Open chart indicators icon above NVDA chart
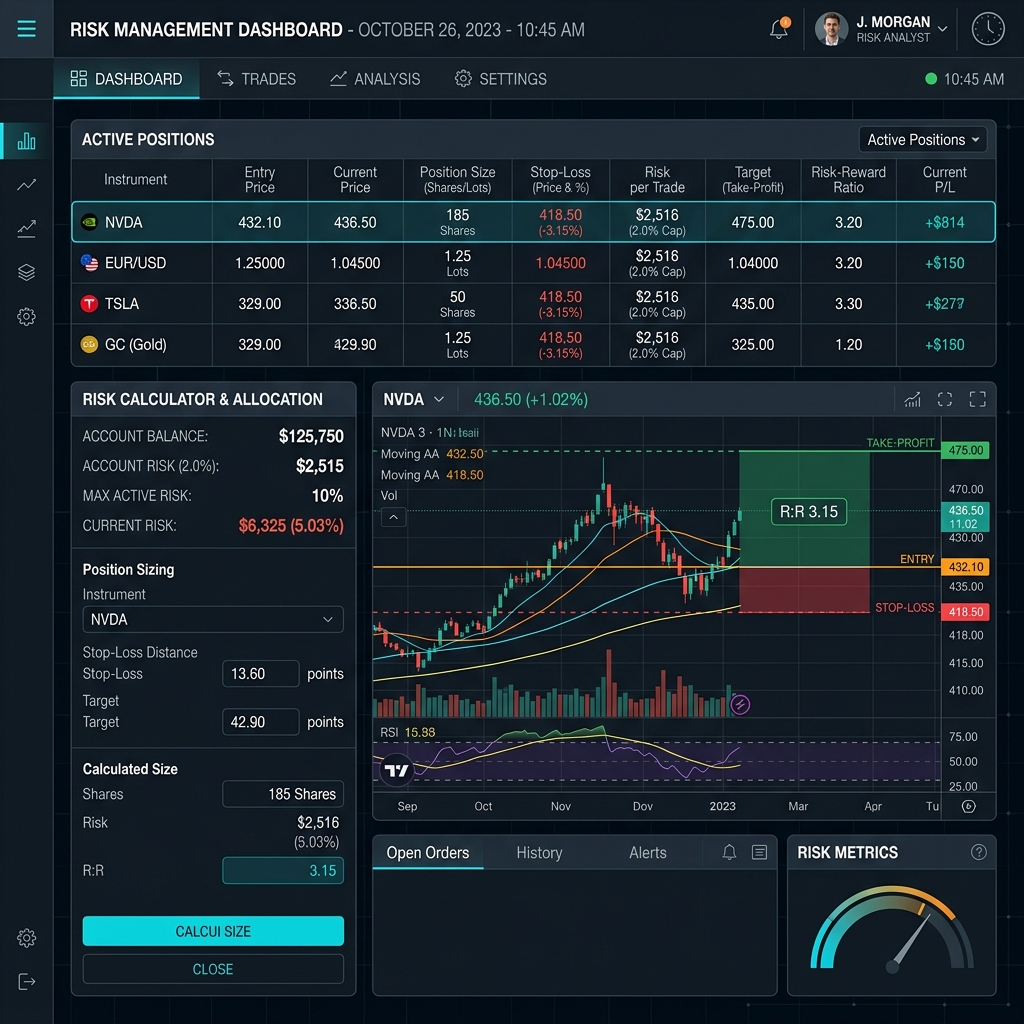This screenshot has height=1024, width=1024. 912,400
